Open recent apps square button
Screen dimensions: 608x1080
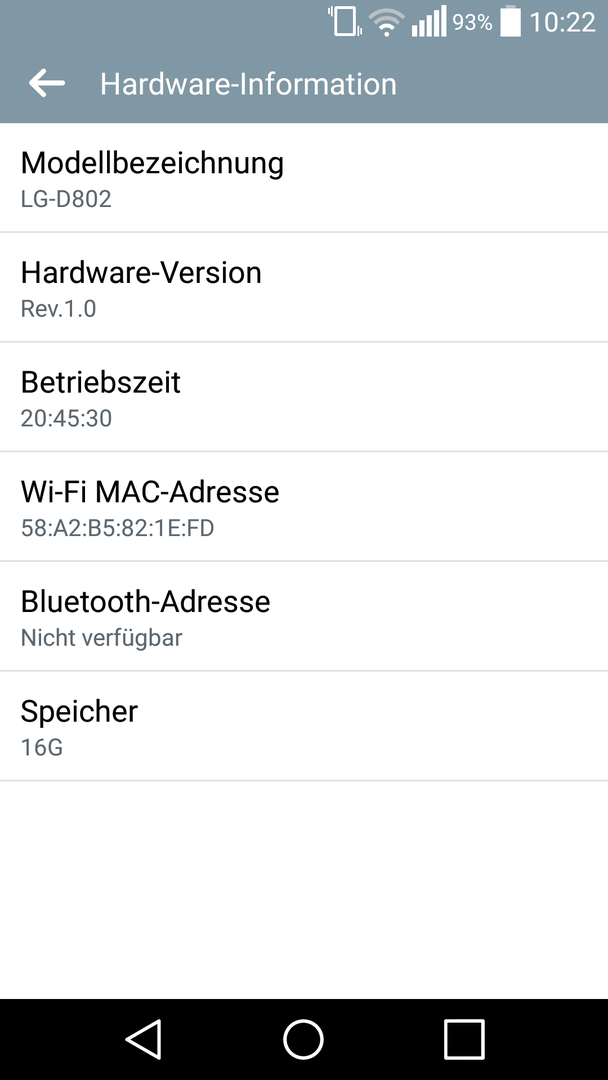(464, 1039)
